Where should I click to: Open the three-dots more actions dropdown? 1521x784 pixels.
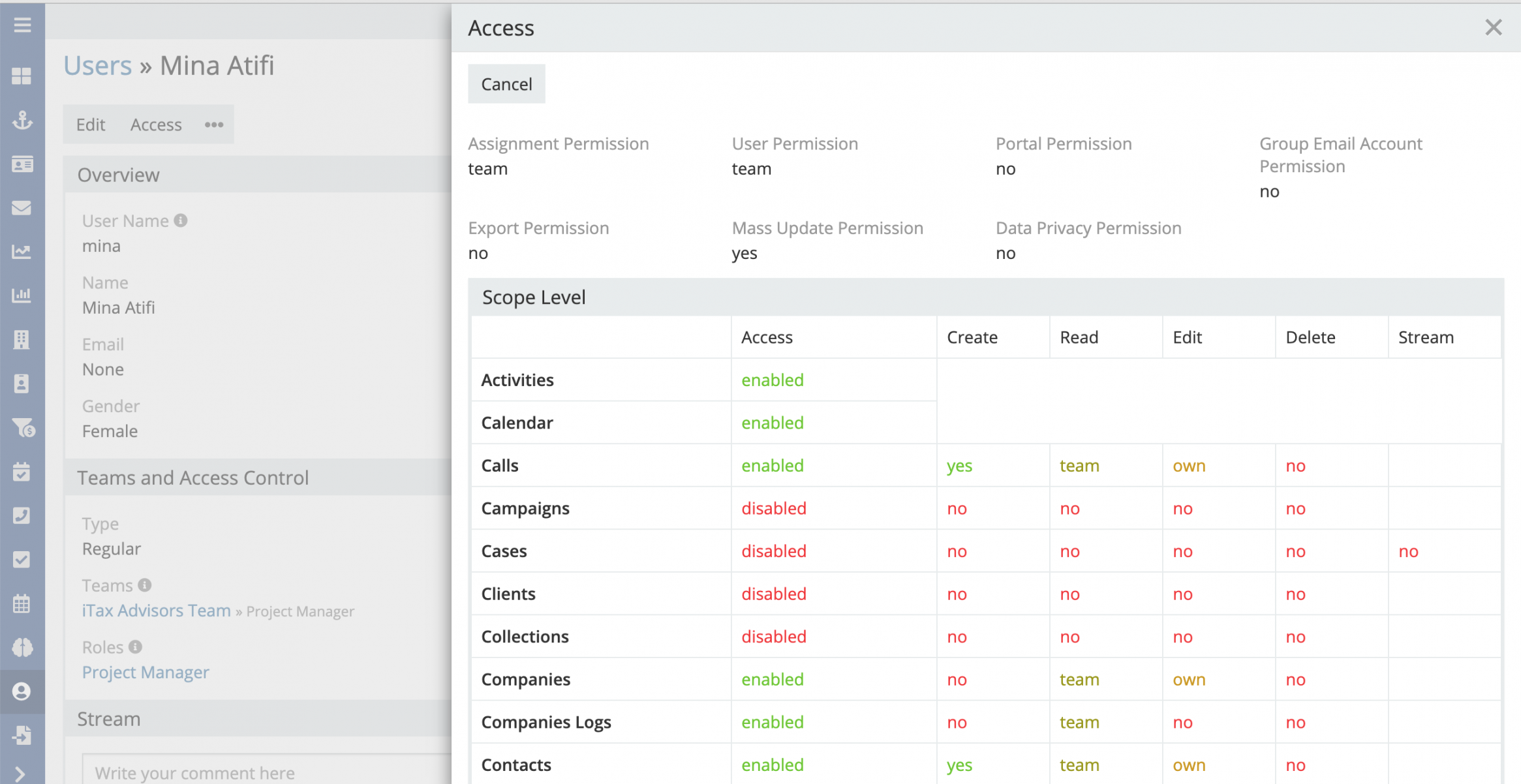pyautogui.click(x=214, y=125)
